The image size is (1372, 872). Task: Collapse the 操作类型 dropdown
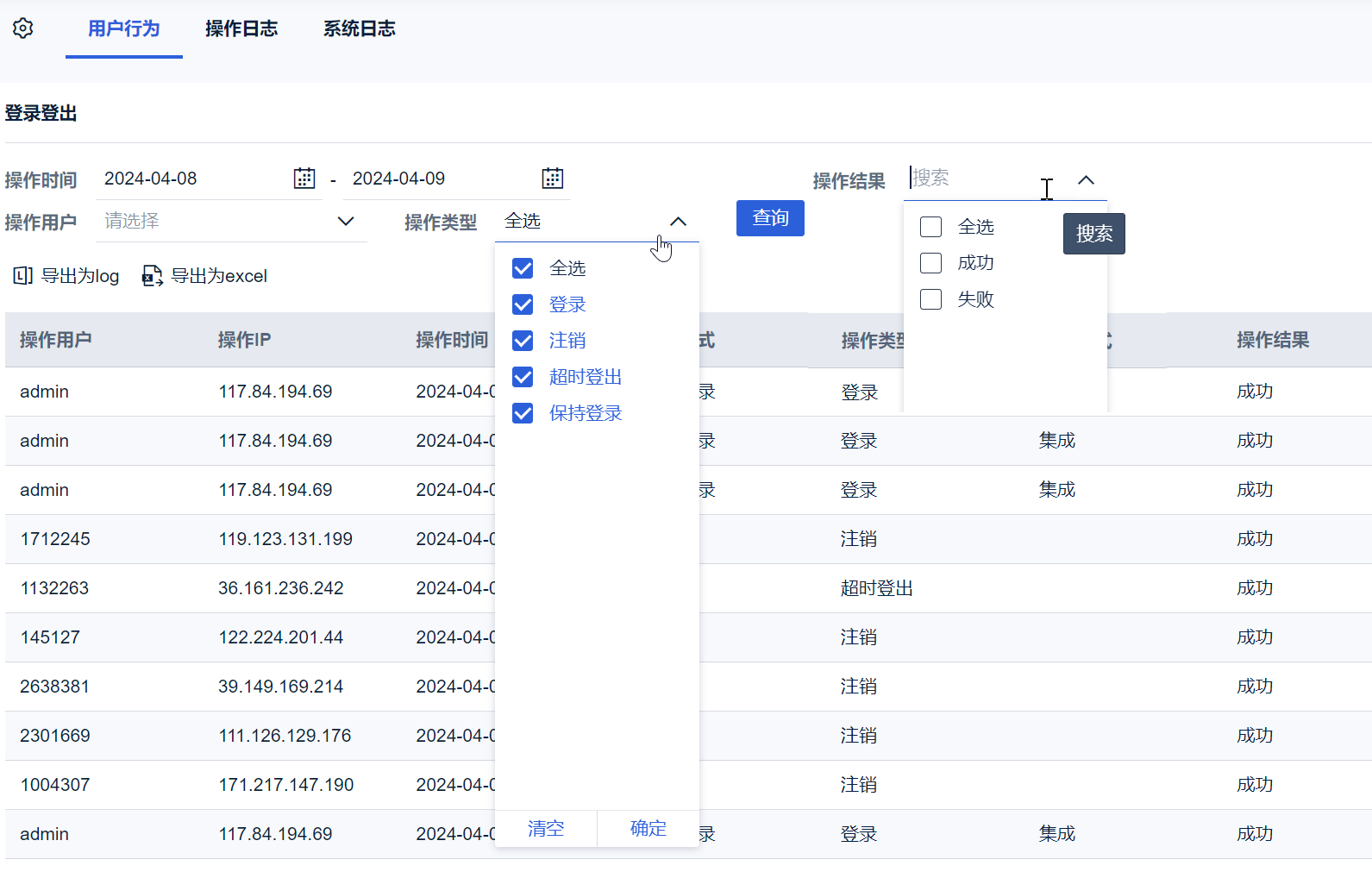click(x=679, y=222)
